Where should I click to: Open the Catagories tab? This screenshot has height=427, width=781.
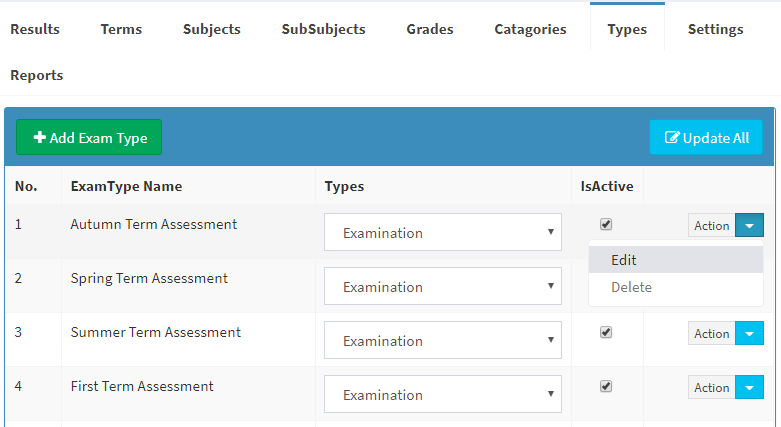click(x=530, y=29)
